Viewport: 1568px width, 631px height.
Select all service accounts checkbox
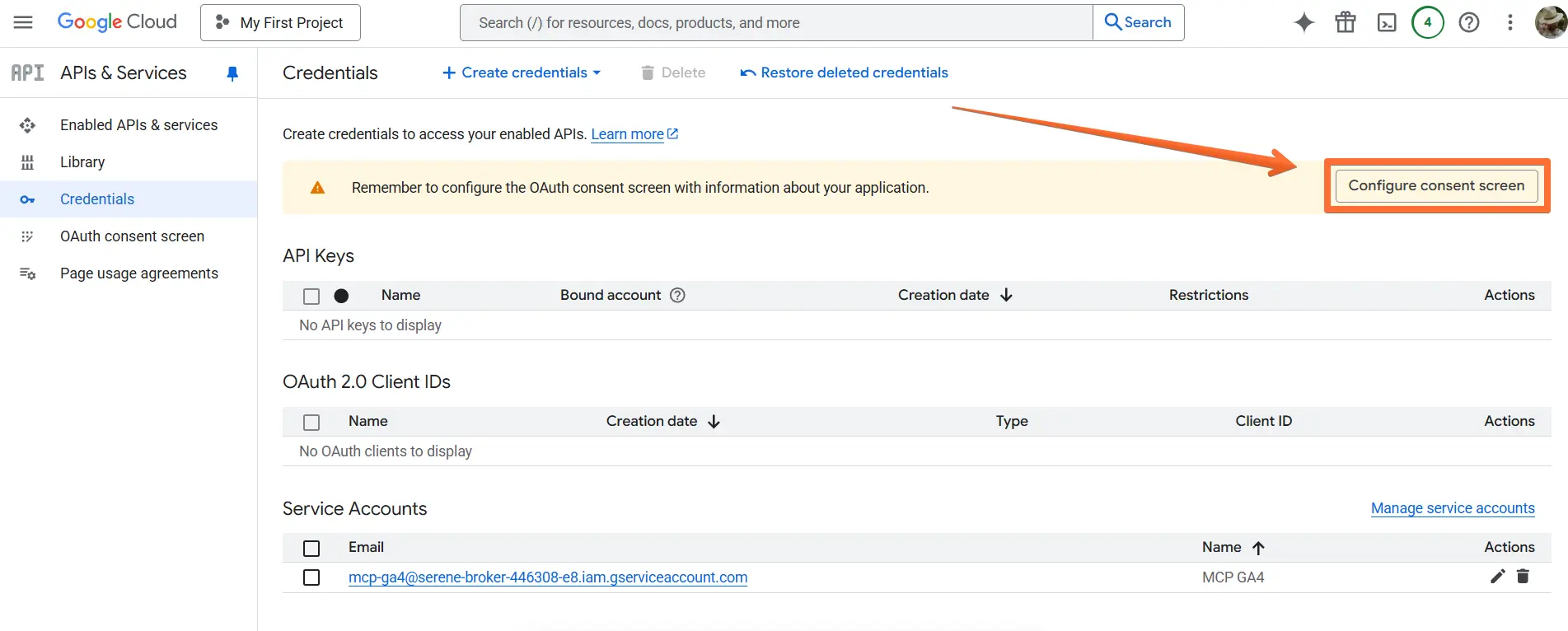pyautogui.click(x=311, y=548)
